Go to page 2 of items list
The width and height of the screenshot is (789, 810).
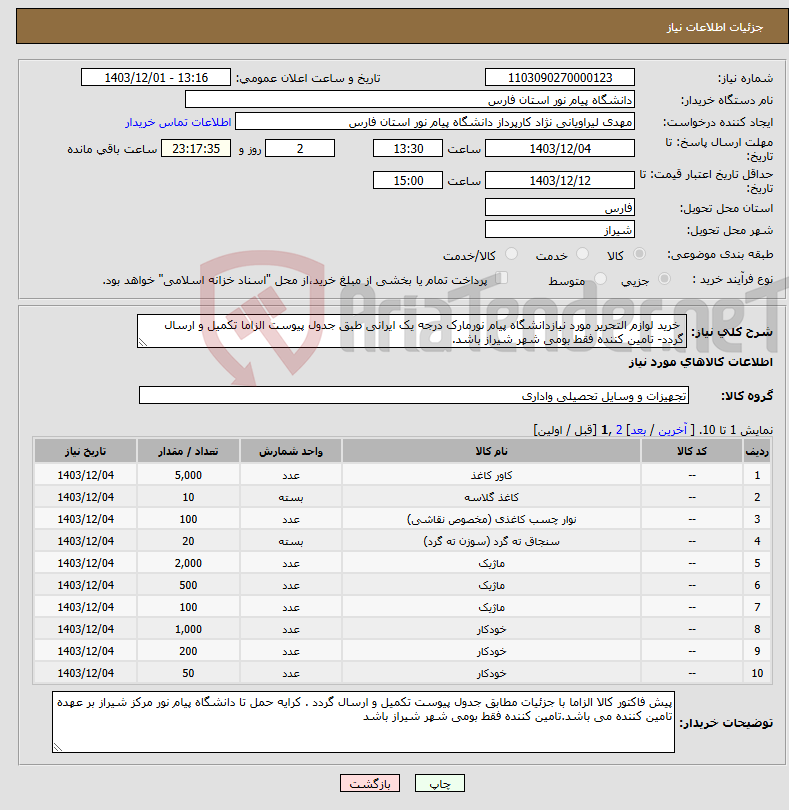(x=619, y=430)
